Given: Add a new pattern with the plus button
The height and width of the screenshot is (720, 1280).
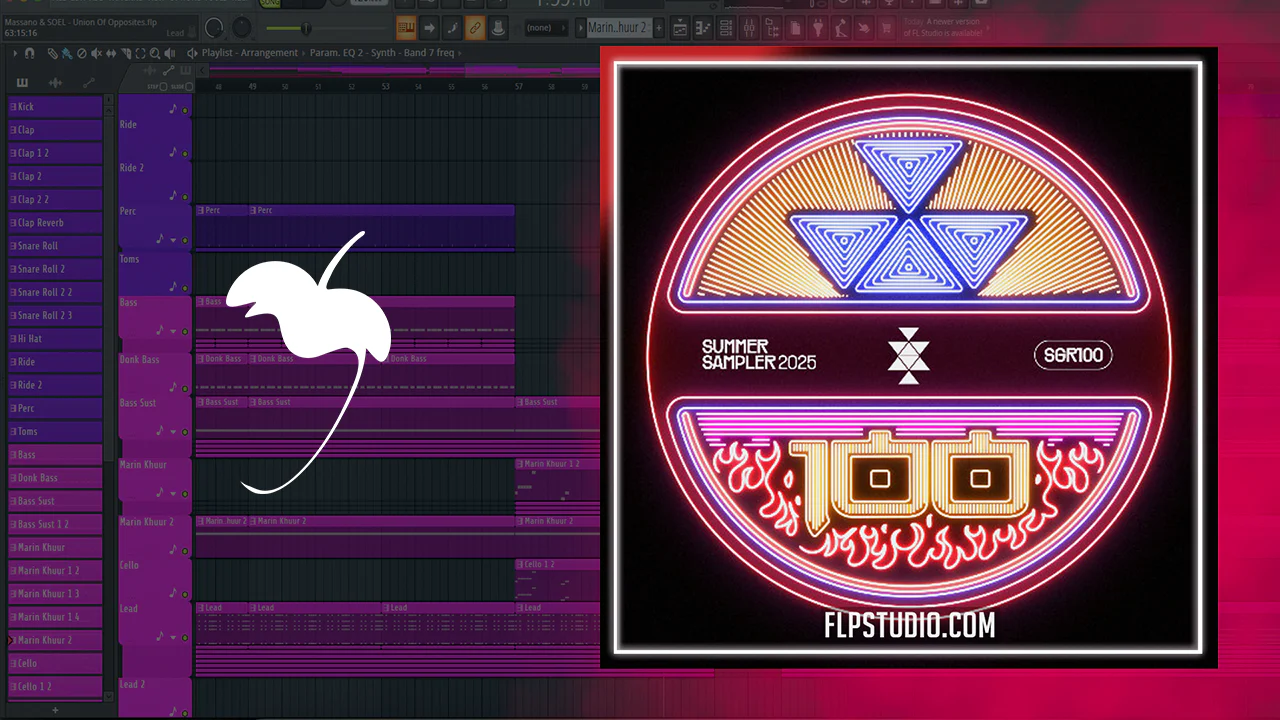Looking at the screenshot, I should [659, 28].
